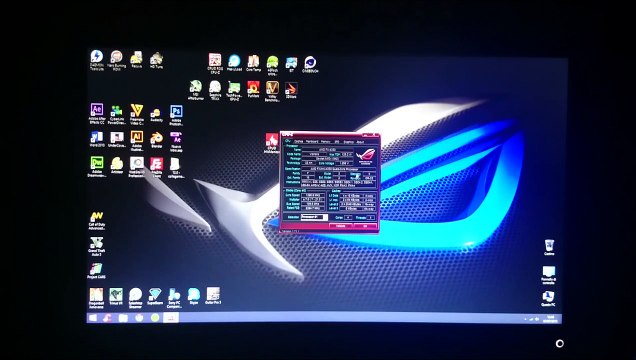The width and height of the screenshot is (636, 360).
Task: Open TechPowerUp GPU-Z shortcut
Action: coord(234,91)
